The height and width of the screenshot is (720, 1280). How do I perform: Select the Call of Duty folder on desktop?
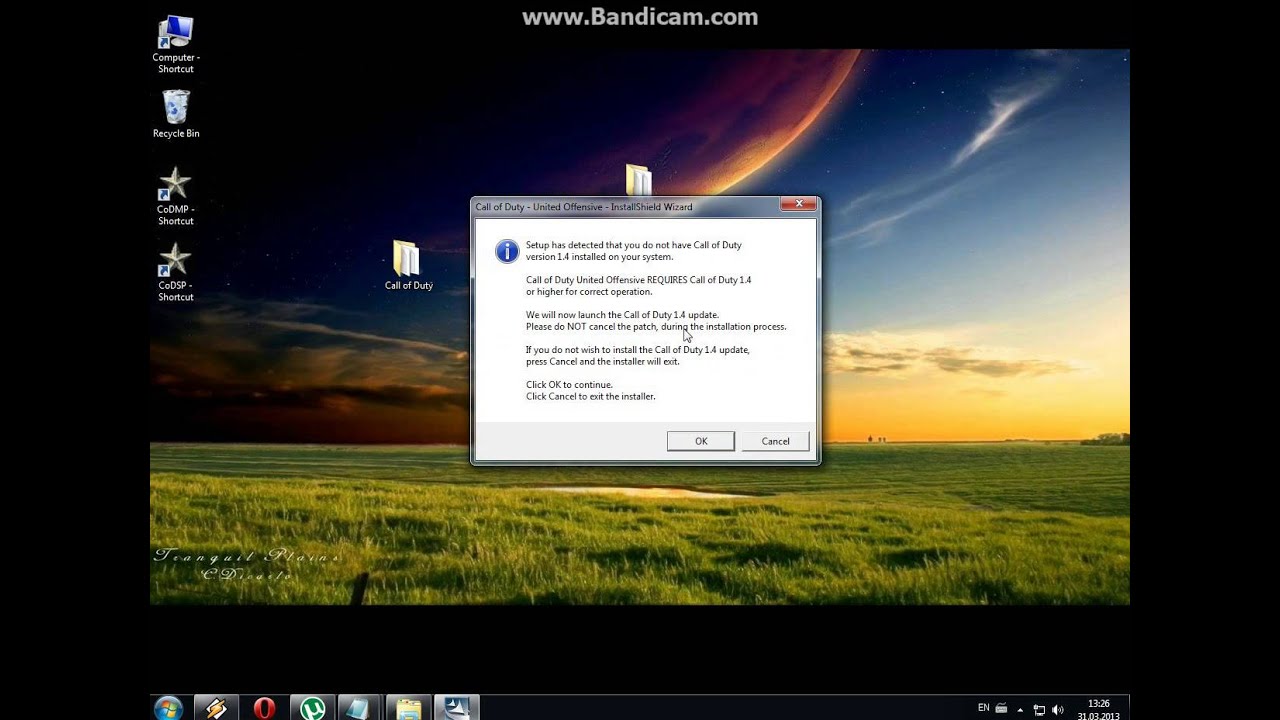pyautogui.click(x=408, y=266)
